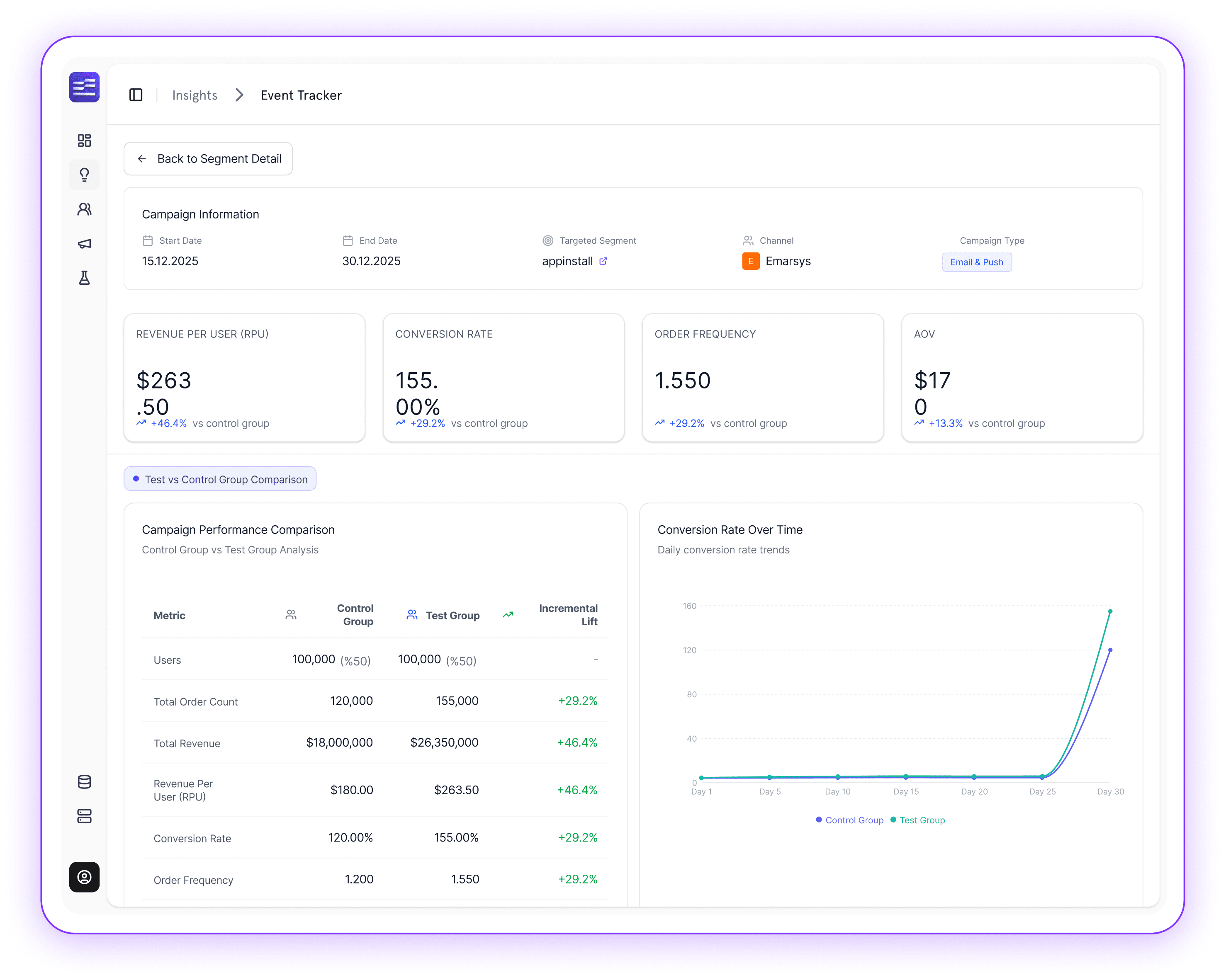
Task: Open the server storage sidebar icon
Action: click(x=84, y=816)
